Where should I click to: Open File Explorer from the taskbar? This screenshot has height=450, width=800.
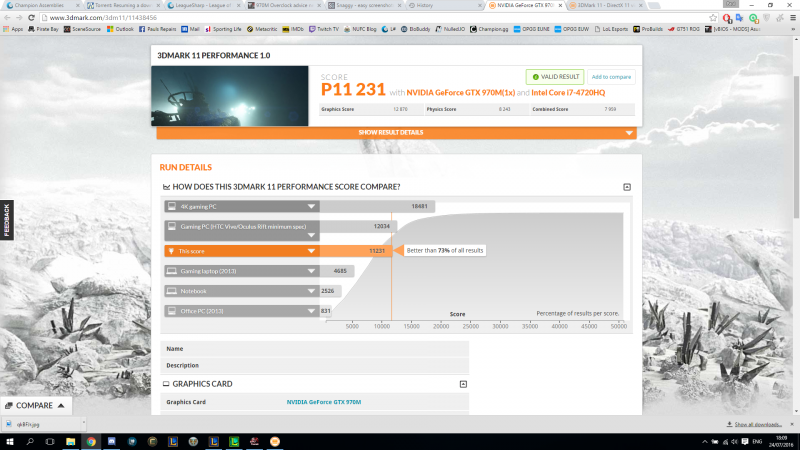70,441
